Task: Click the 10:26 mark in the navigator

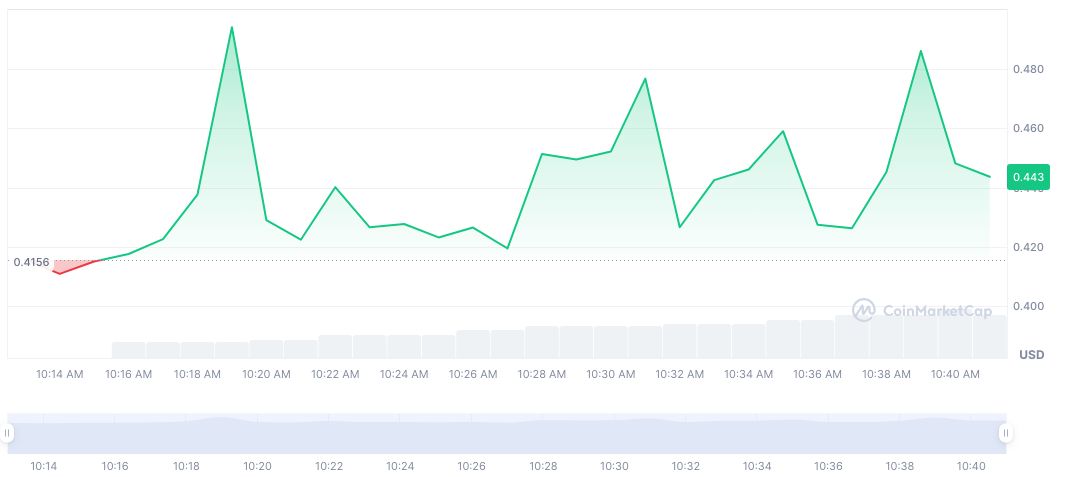Action: [x=472, y=466]
